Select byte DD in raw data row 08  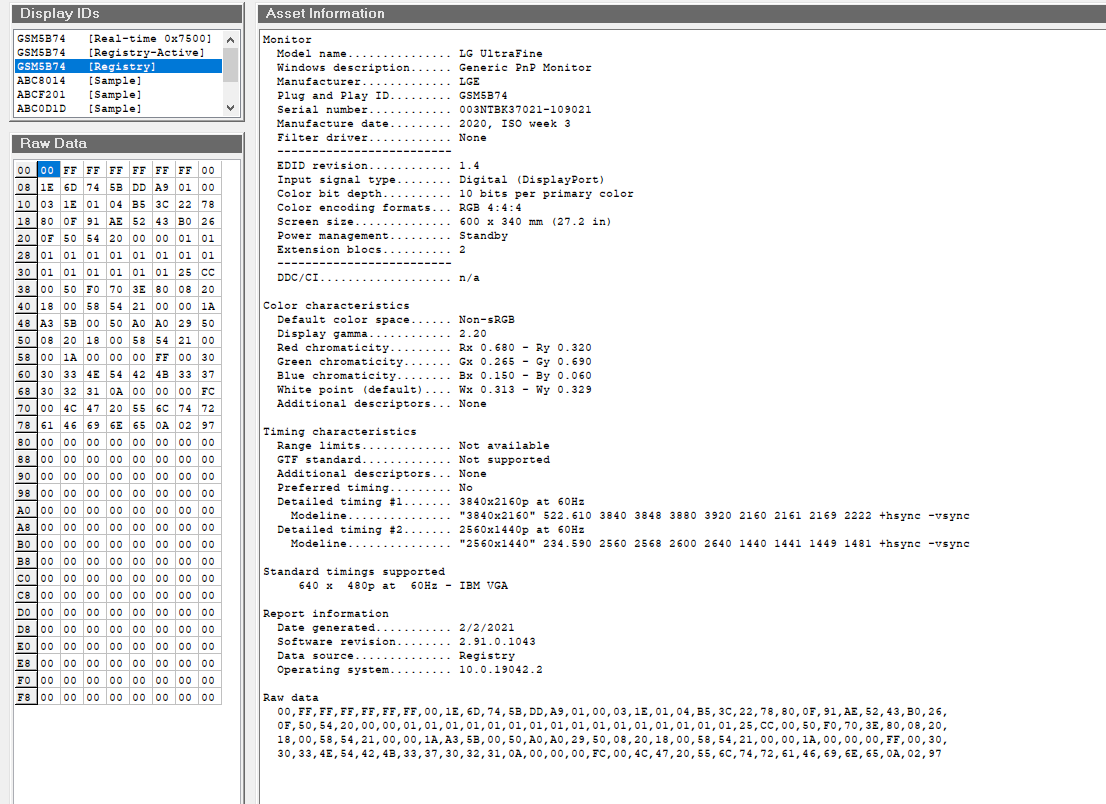click(139, 188)
